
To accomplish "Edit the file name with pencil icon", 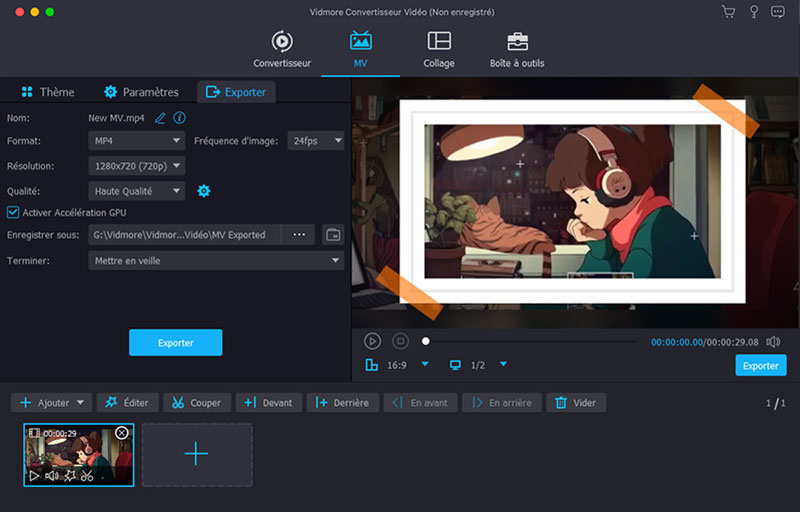I will coord(160,118).
